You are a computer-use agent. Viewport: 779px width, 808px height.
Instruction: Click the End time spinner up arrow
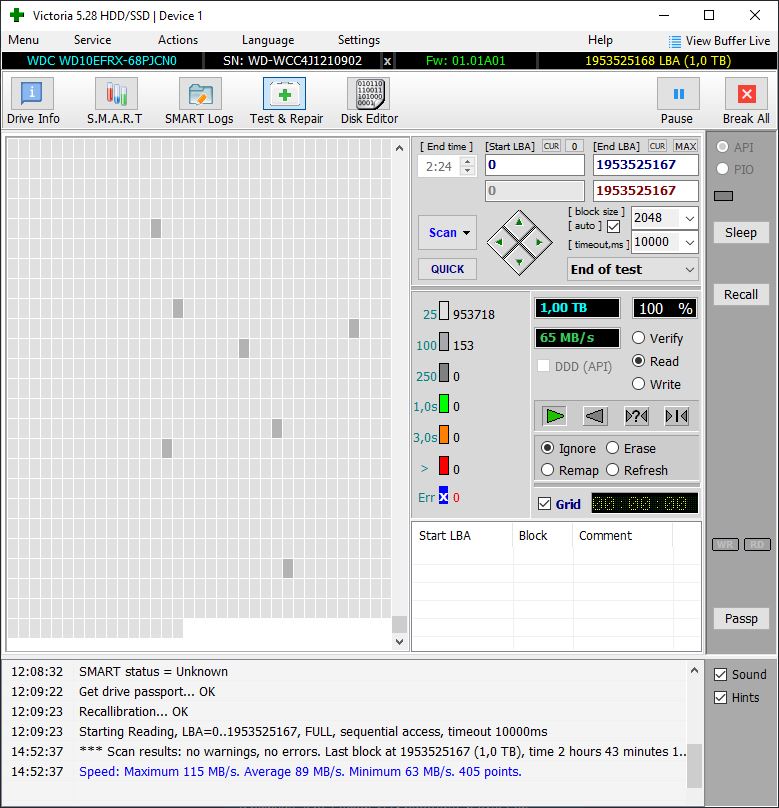click(467, 162)
